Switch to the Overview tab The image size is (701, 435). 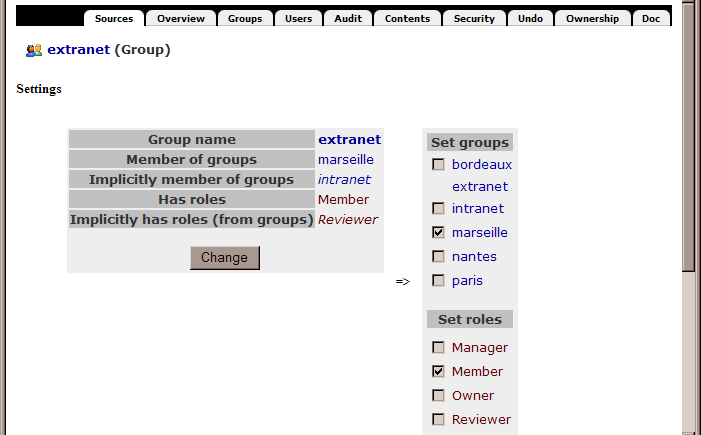pos(181,18)
